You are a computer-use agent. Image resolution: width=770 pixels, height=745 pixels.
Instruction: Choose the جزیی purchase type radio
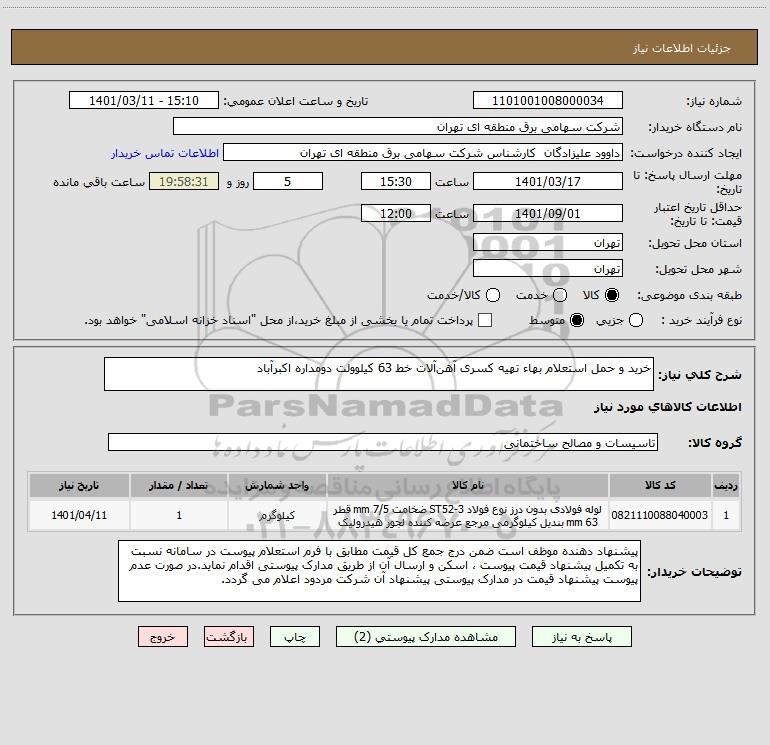click(635, 320)
